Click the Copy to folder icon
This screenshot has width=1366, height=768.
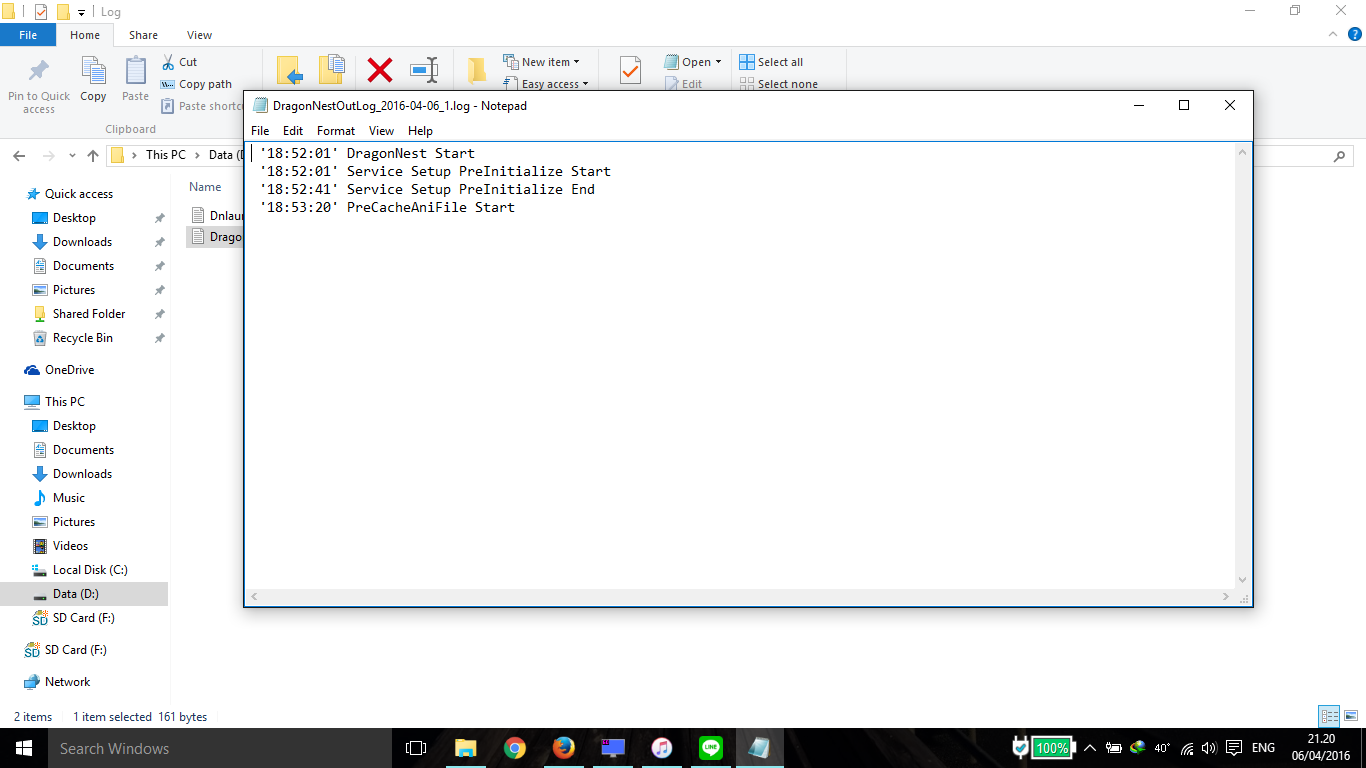click(x=332, y=70)
